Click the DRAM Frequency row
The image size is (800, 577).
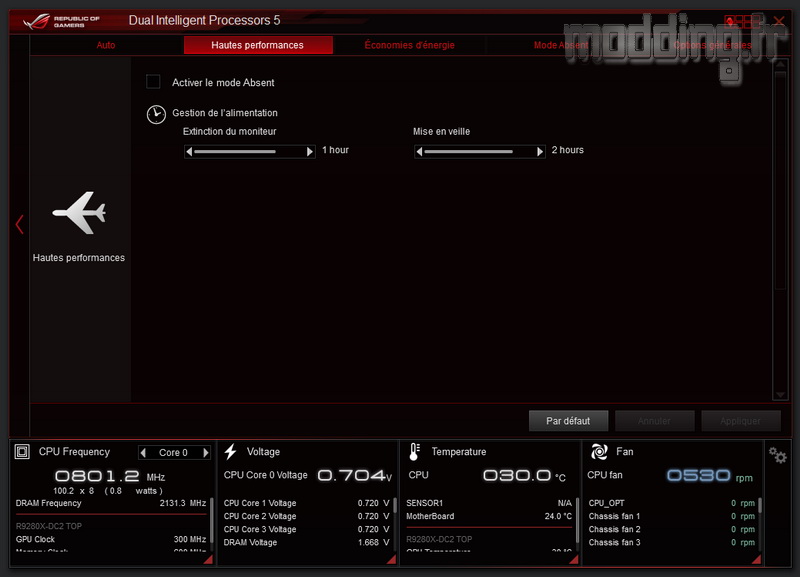click(111, 503)
